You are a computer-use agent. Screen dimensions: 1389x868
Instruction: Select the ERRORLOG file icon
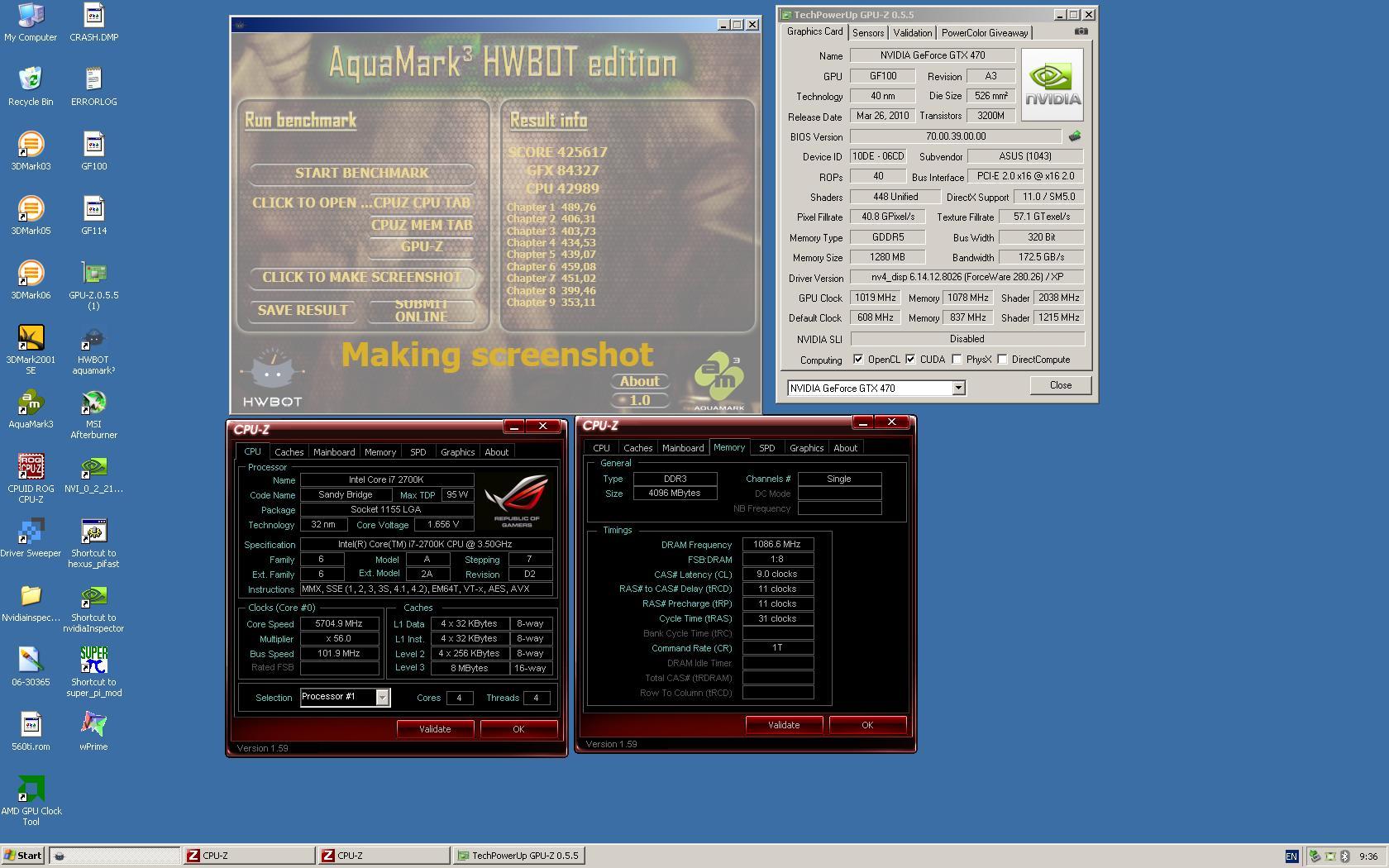(93, 86)
